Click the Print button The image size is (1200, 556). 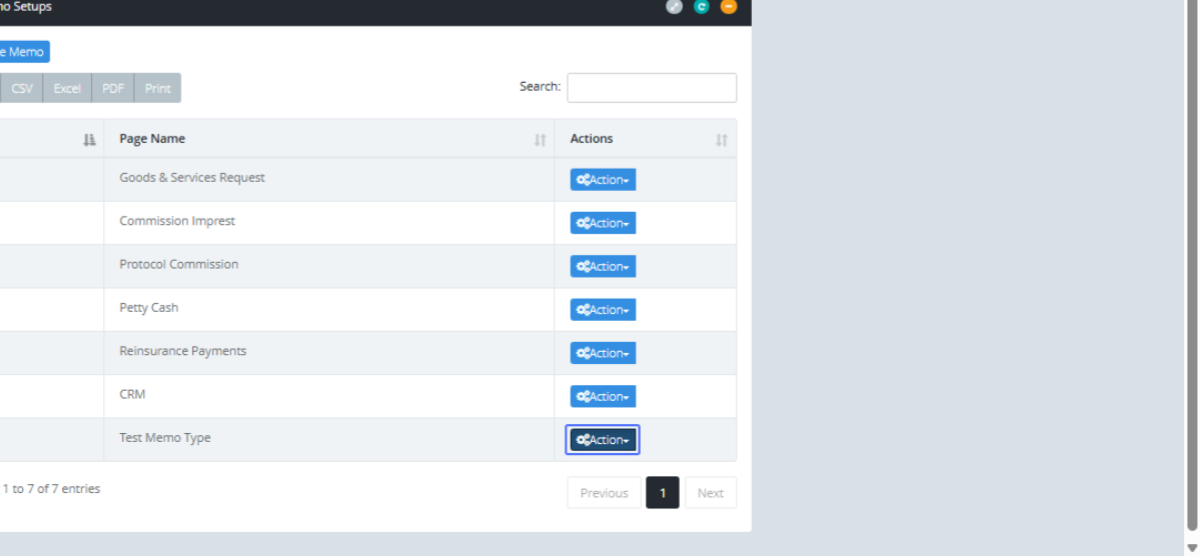tap(157, 88)
